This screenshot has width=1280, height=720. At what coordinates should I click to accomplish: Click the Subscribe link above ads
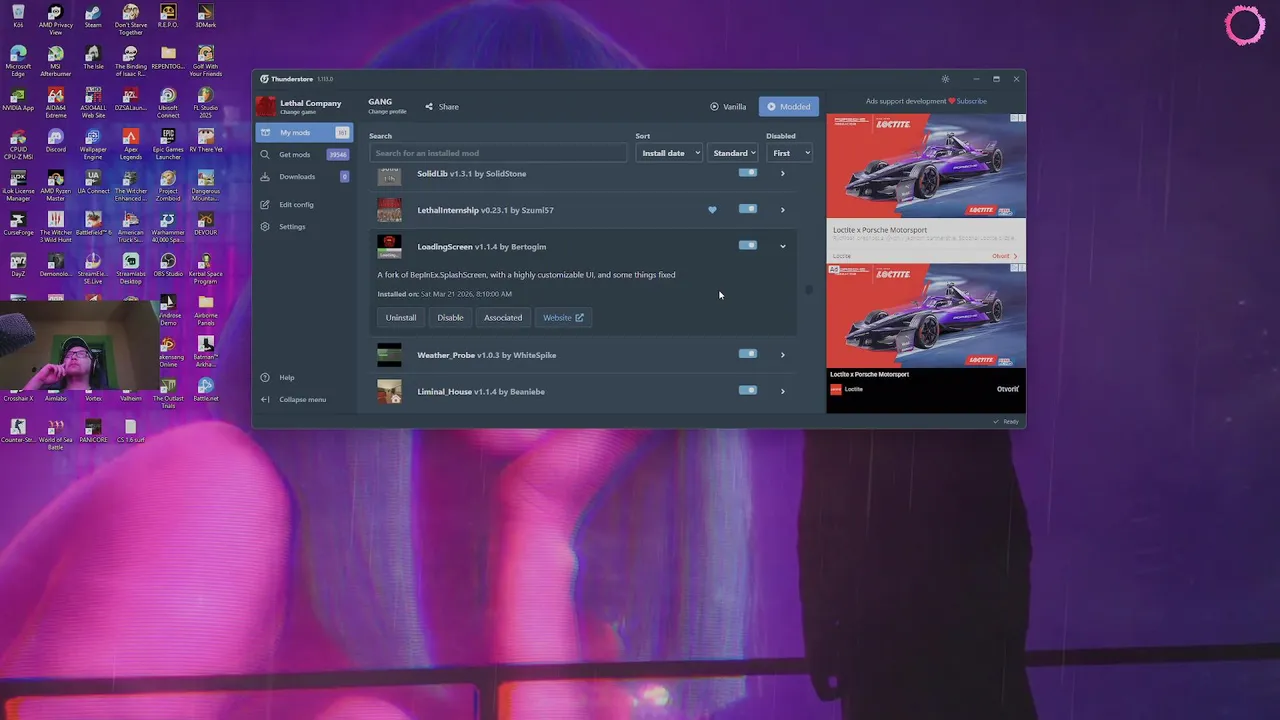click(972, 101)
